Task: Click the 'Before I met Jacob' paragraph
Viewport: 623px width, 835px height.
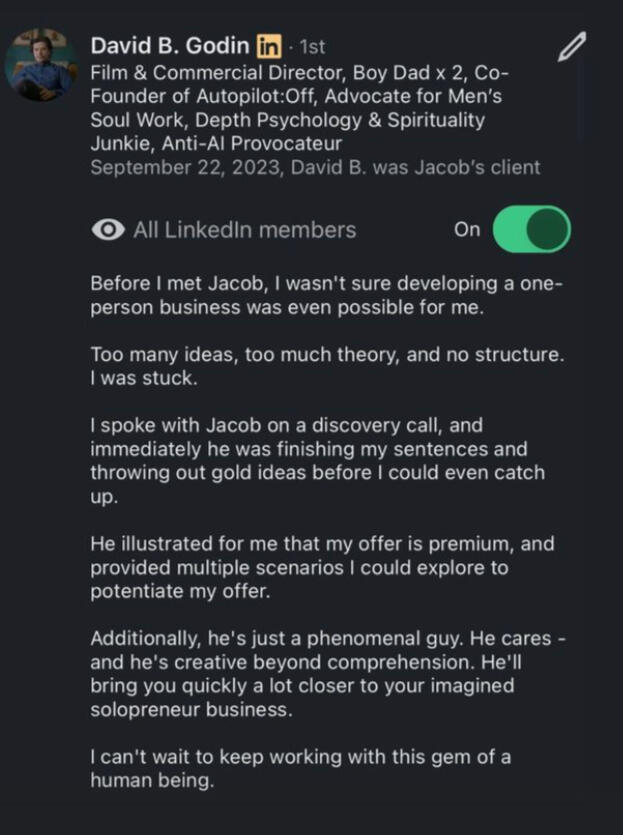Action: [x=320, y=296]
